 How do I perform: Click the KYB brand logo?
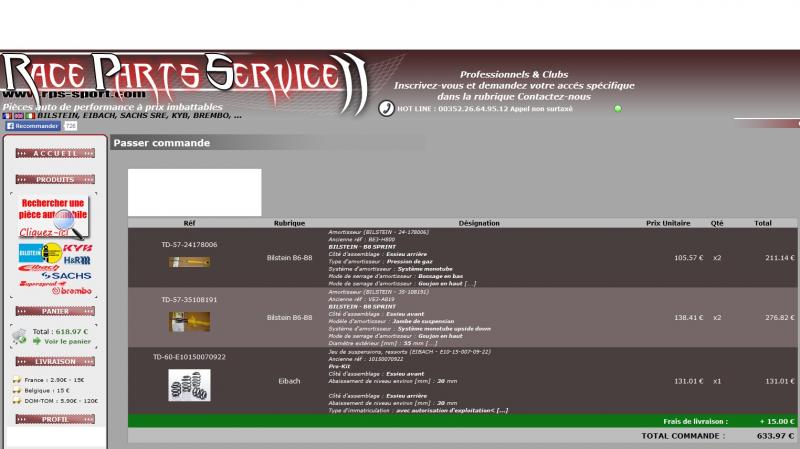[x=78, y=248]
